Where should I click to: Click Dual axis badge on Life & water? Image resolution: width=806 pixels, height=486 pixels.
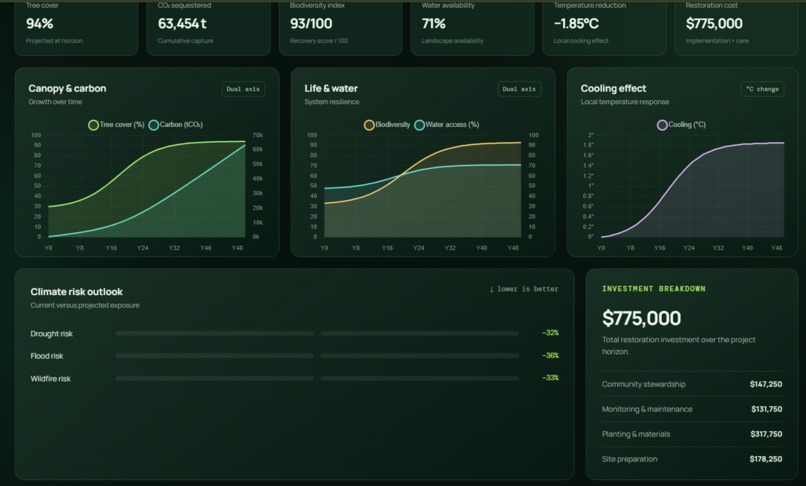[x=519, y=89]
